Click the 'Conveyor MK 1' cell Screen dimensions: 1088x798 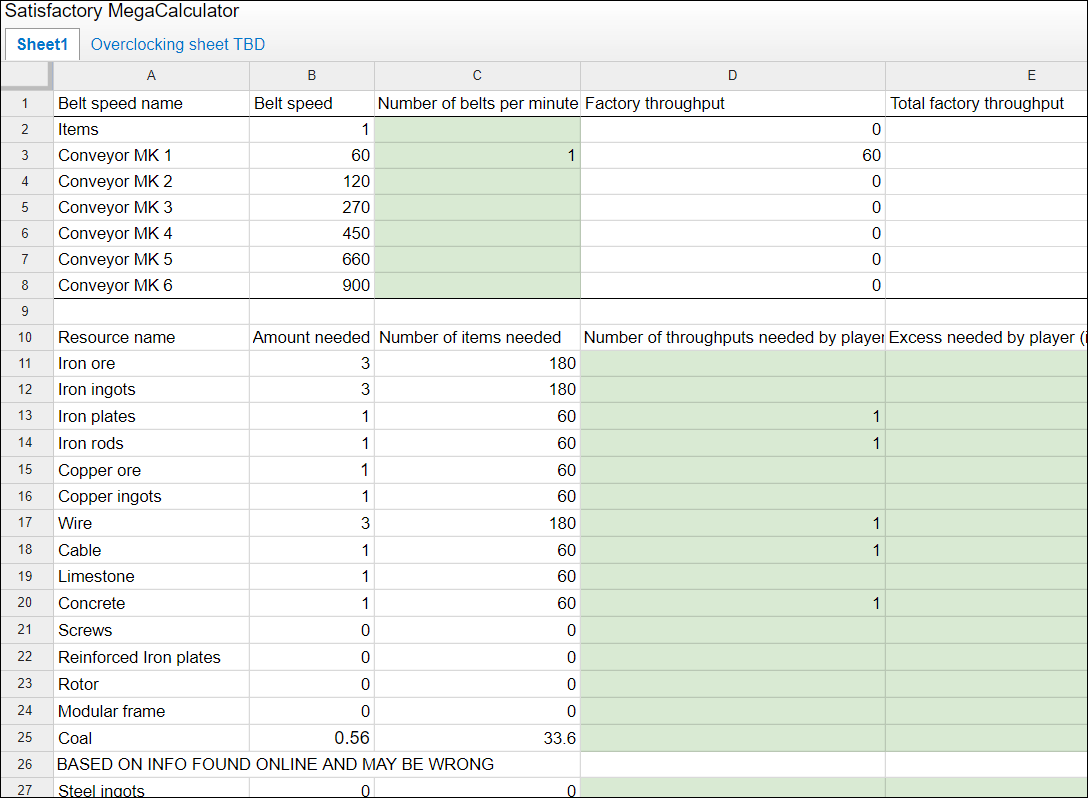point(151,155)
